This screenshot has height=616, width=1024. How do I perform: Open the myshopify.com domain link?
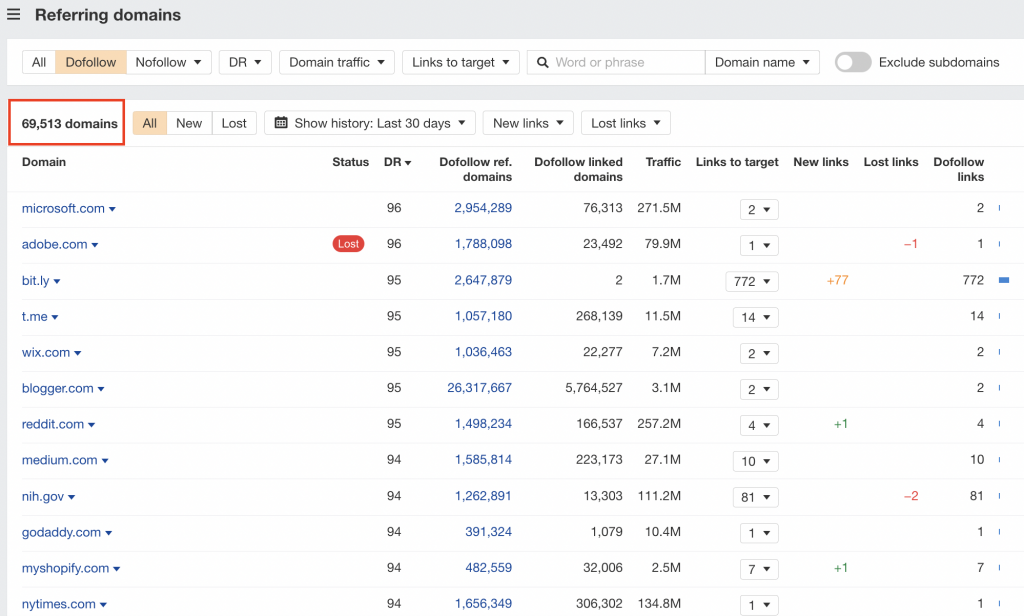(x=65, y=568)
